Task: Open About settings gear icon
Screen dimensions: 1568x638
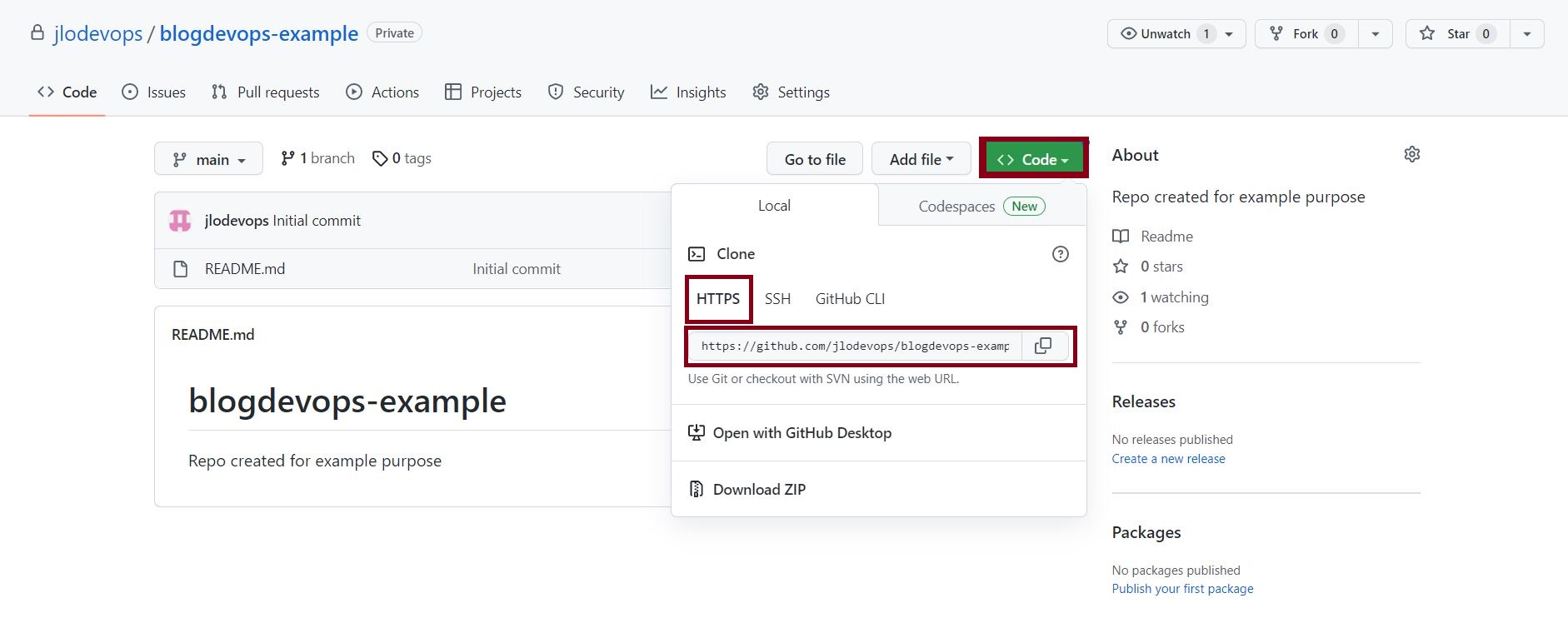Action: tap(1412, 154)
